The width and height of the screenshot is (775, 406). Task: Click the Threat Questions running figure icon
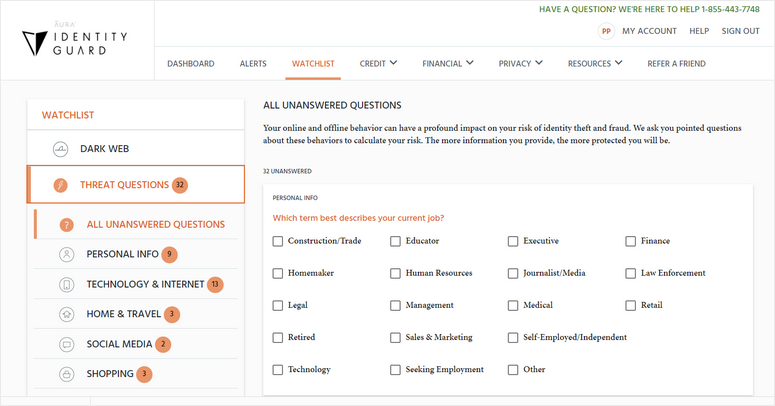pos(60,185)
